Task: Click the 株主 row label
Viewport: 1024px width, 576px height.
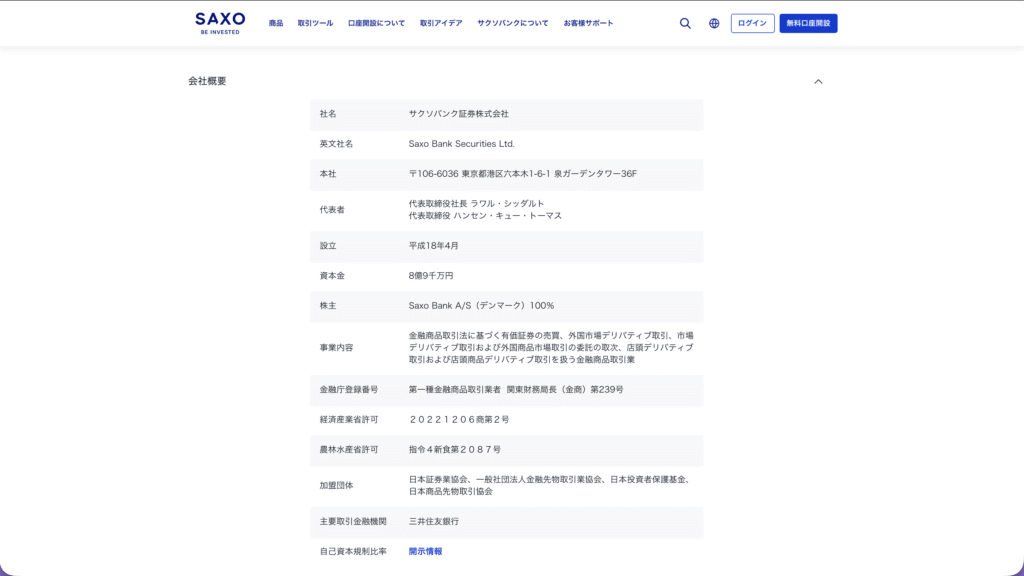Action: [328, 306]
